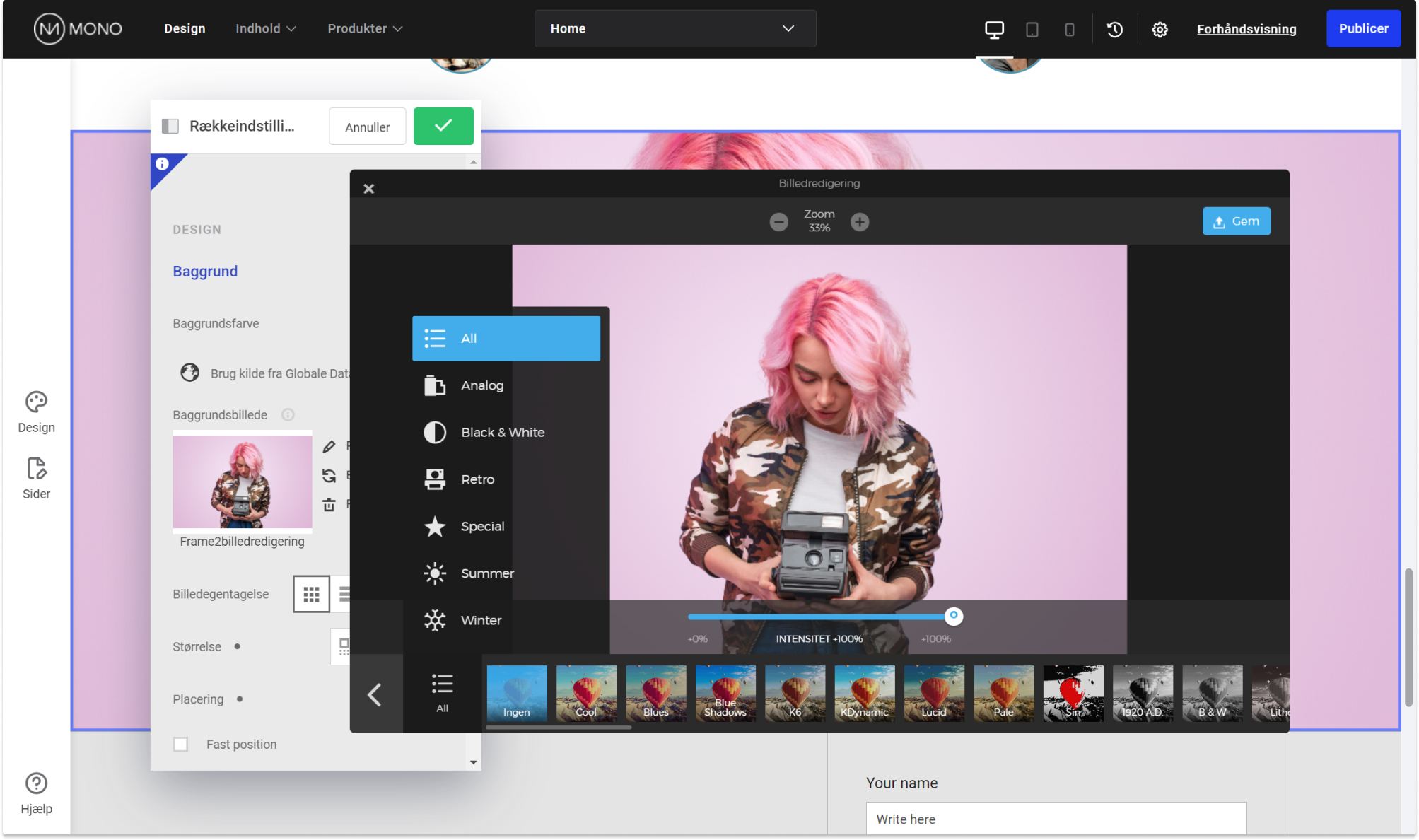Switch to tablet preview device icon
The width and height of the screenshot is (1419, 840).
click(x=1032, y=29)
